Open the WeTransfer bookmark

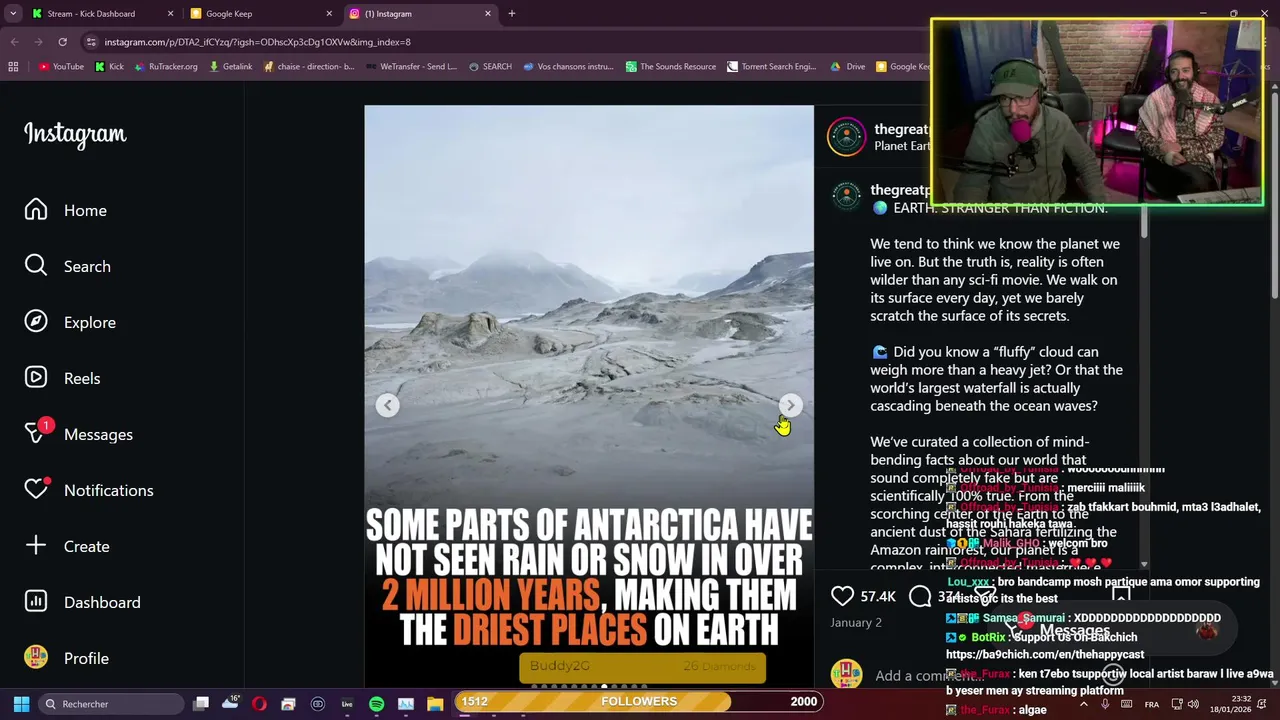[x=411, y=67]
